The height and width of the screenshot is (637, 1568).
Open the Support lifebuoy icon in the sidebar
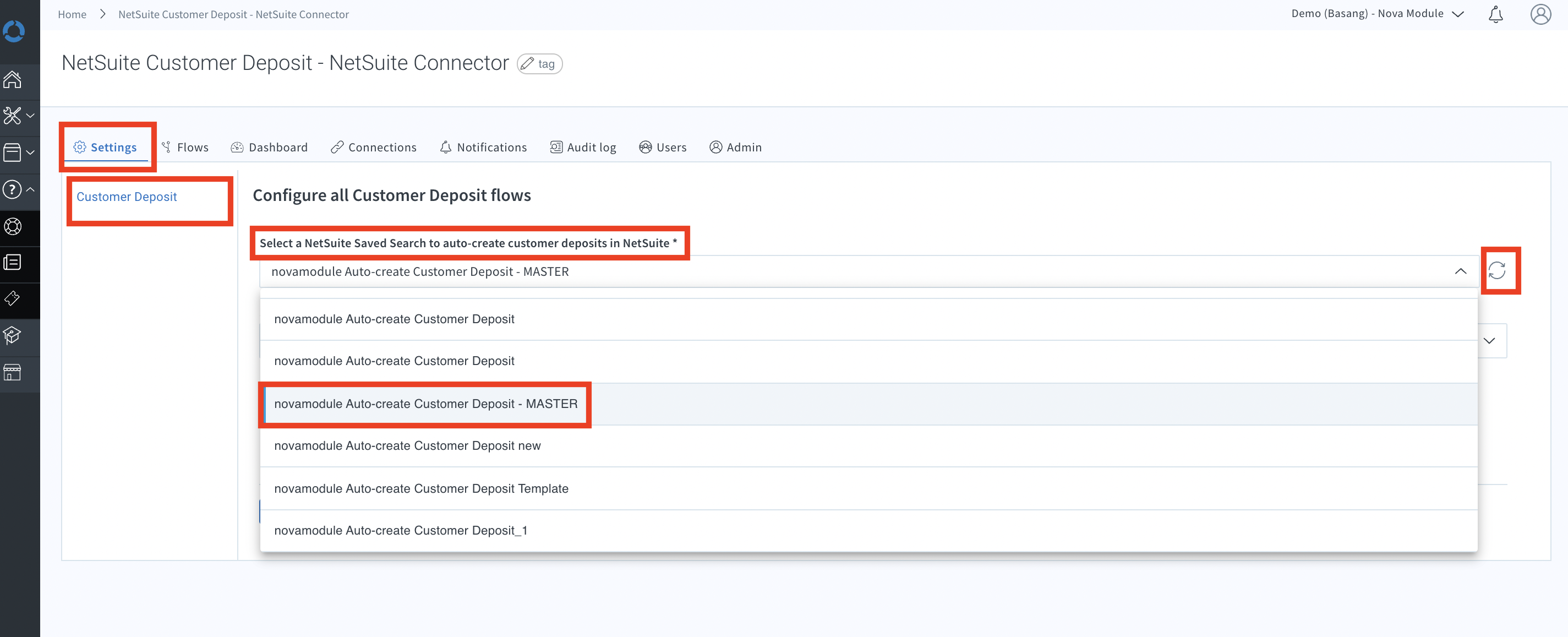pyautogui.click(x=12, y=226)
